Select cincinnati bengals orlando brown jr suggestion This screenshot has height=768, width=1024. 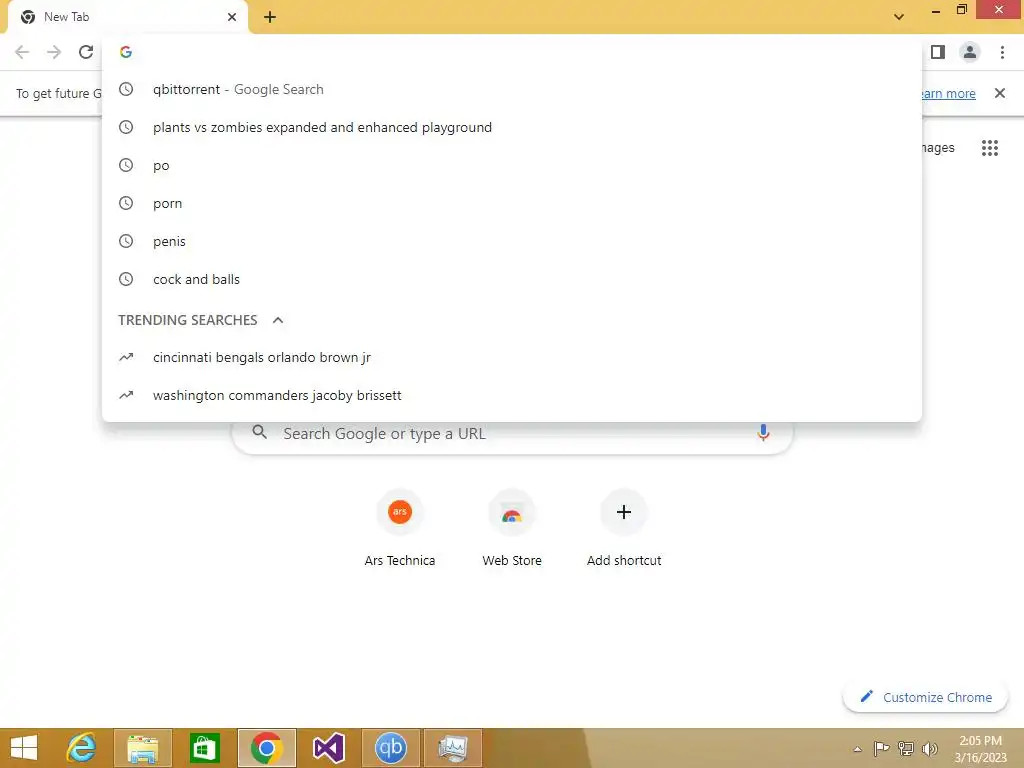512,357
